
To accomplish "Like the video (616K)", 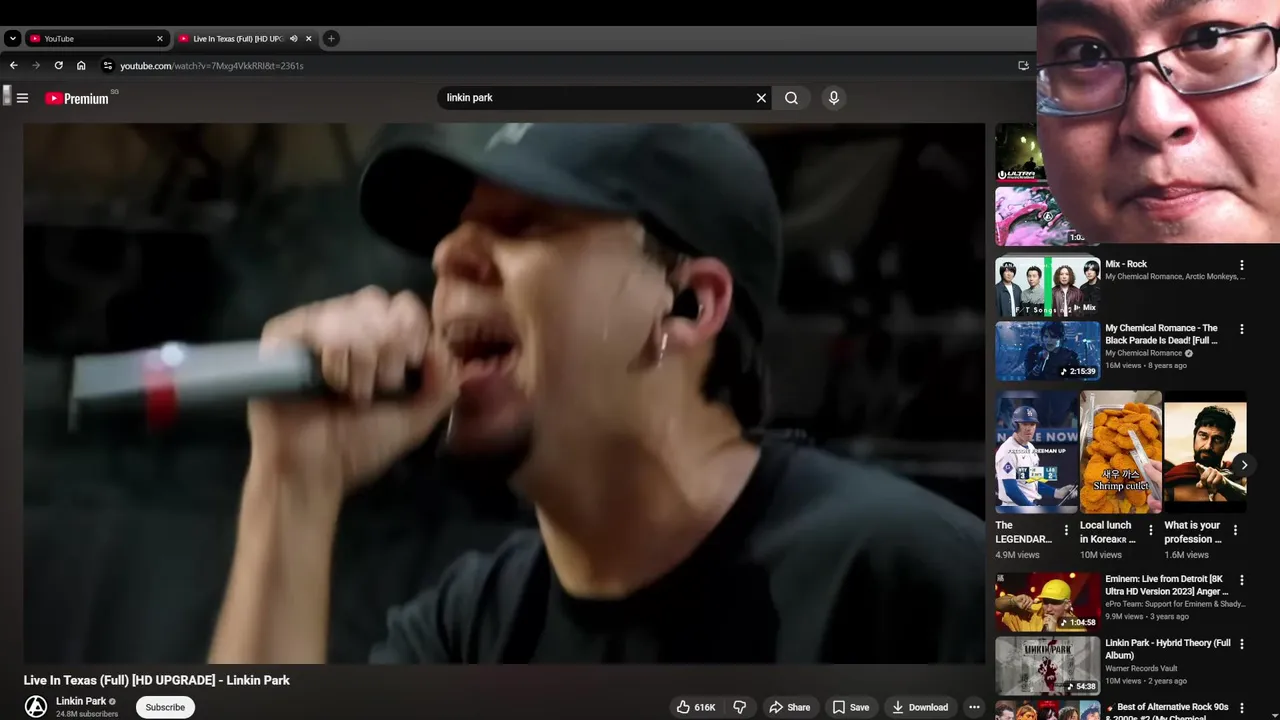I will 696,707.
